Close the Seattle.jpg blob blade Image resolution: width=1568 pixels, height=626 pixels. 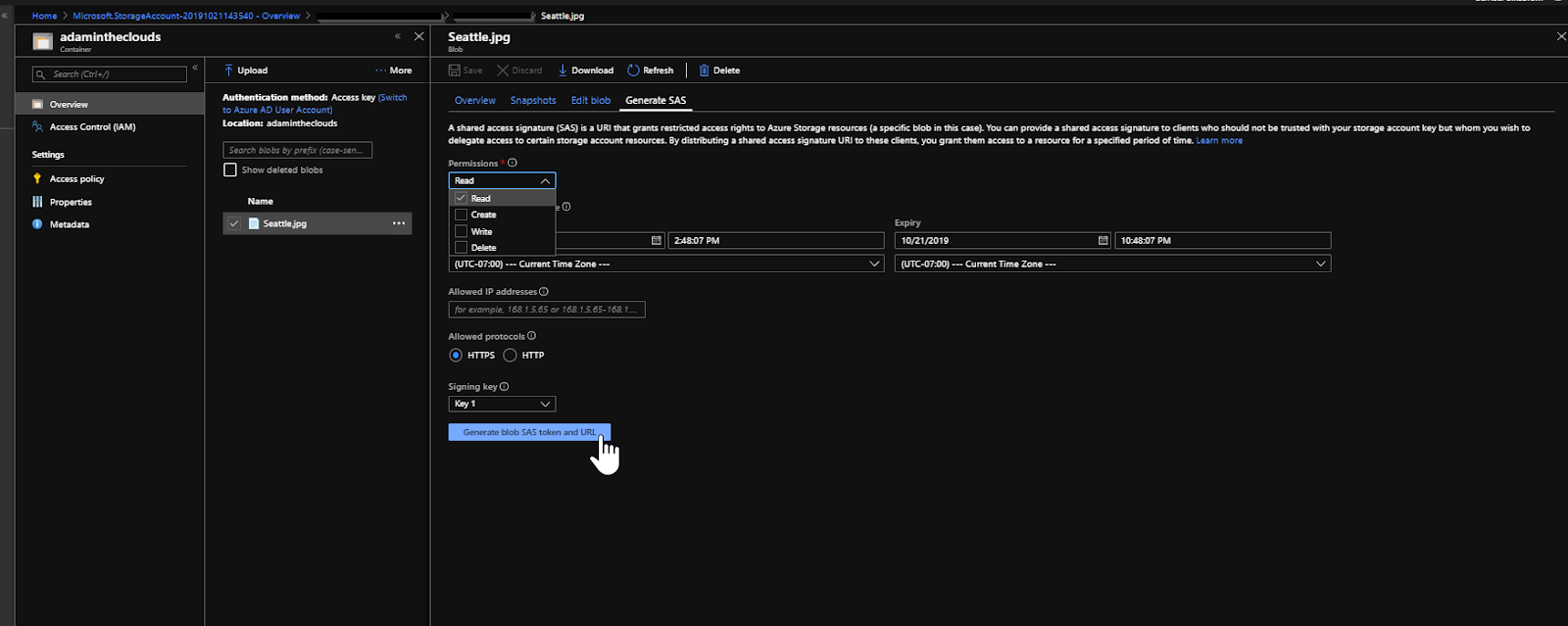click(x=1561, y=36)
